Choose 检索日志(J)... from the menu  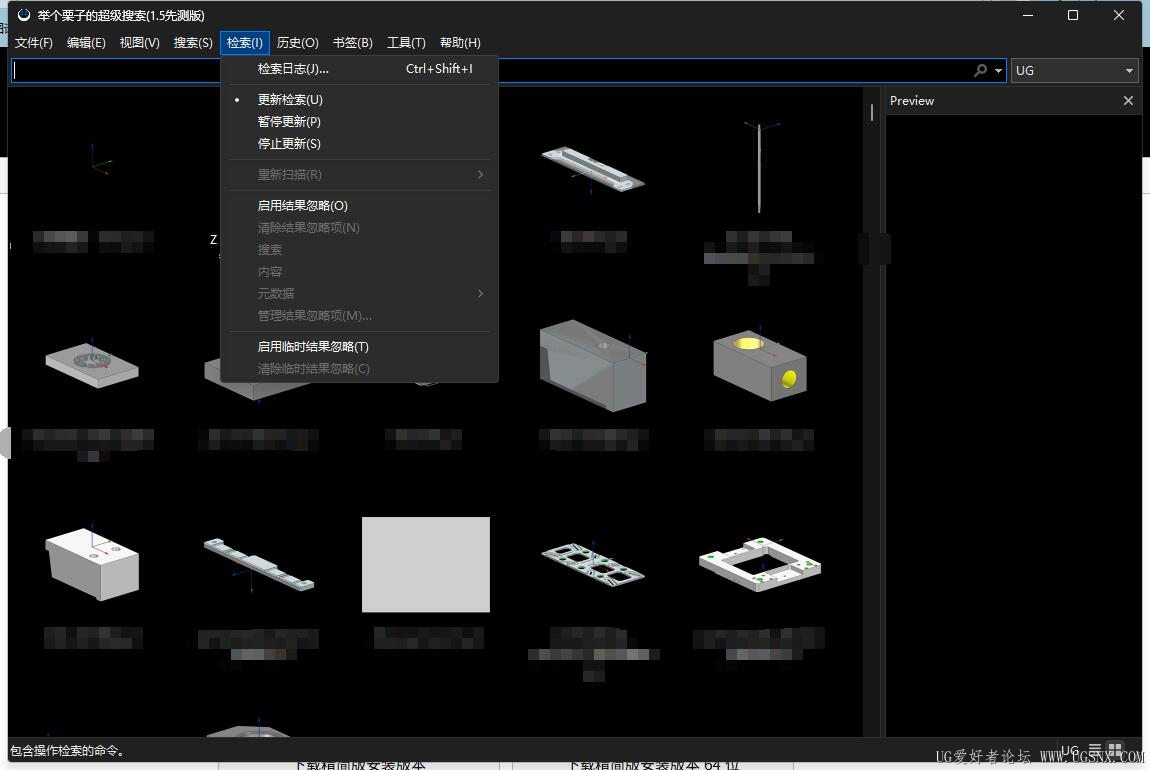pos(359,69)
